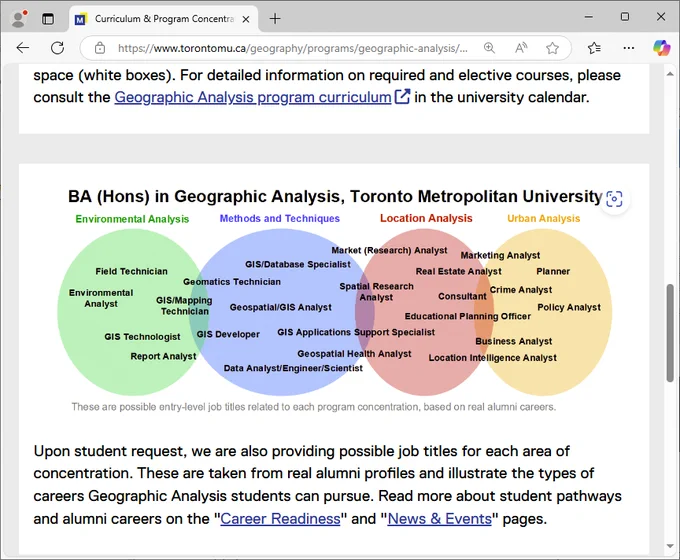Click 'GIS/Database Specialist' label

[298, 264]
